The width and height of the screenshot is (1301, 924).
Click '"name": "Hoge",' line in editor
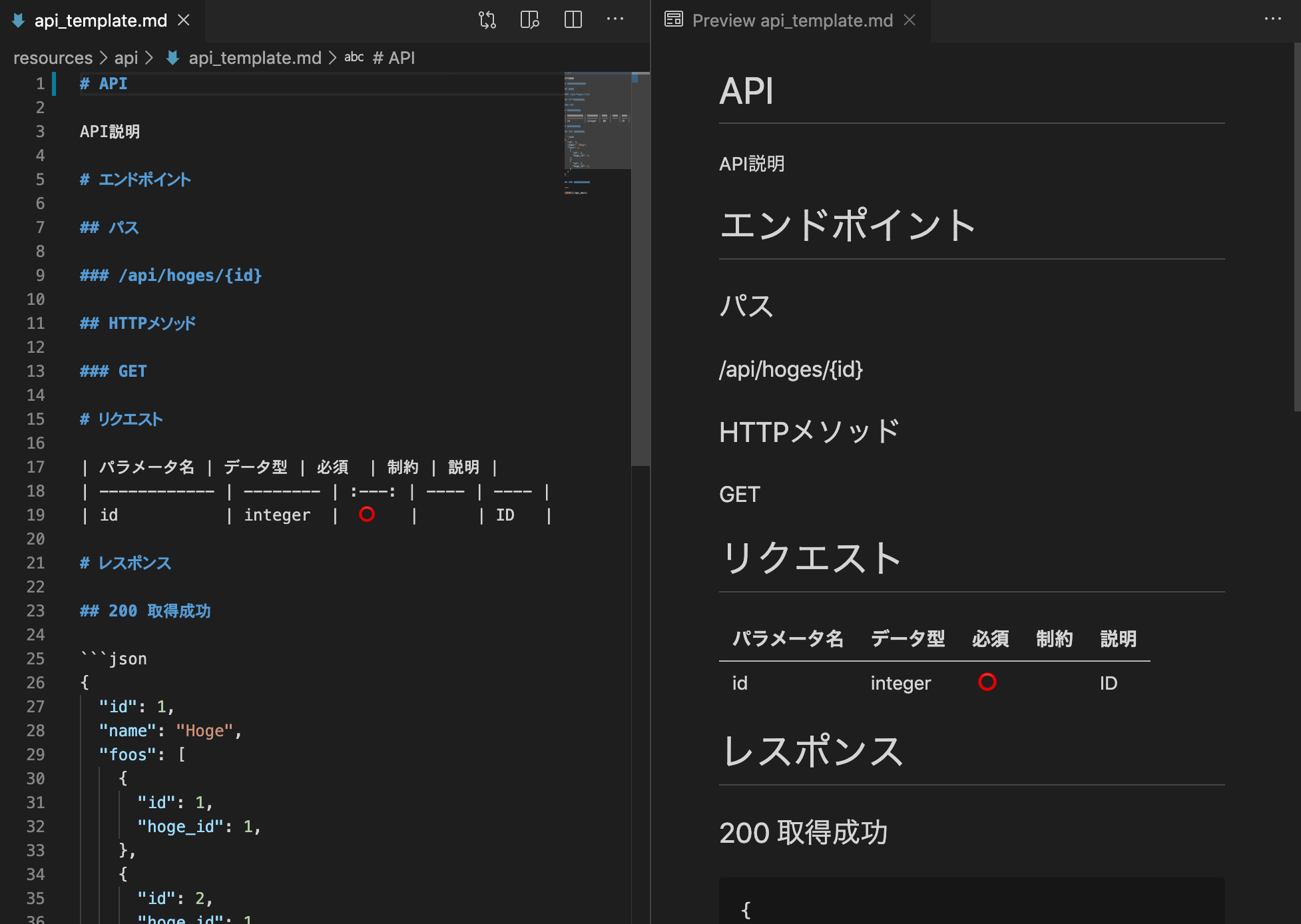tap(170, 730)
